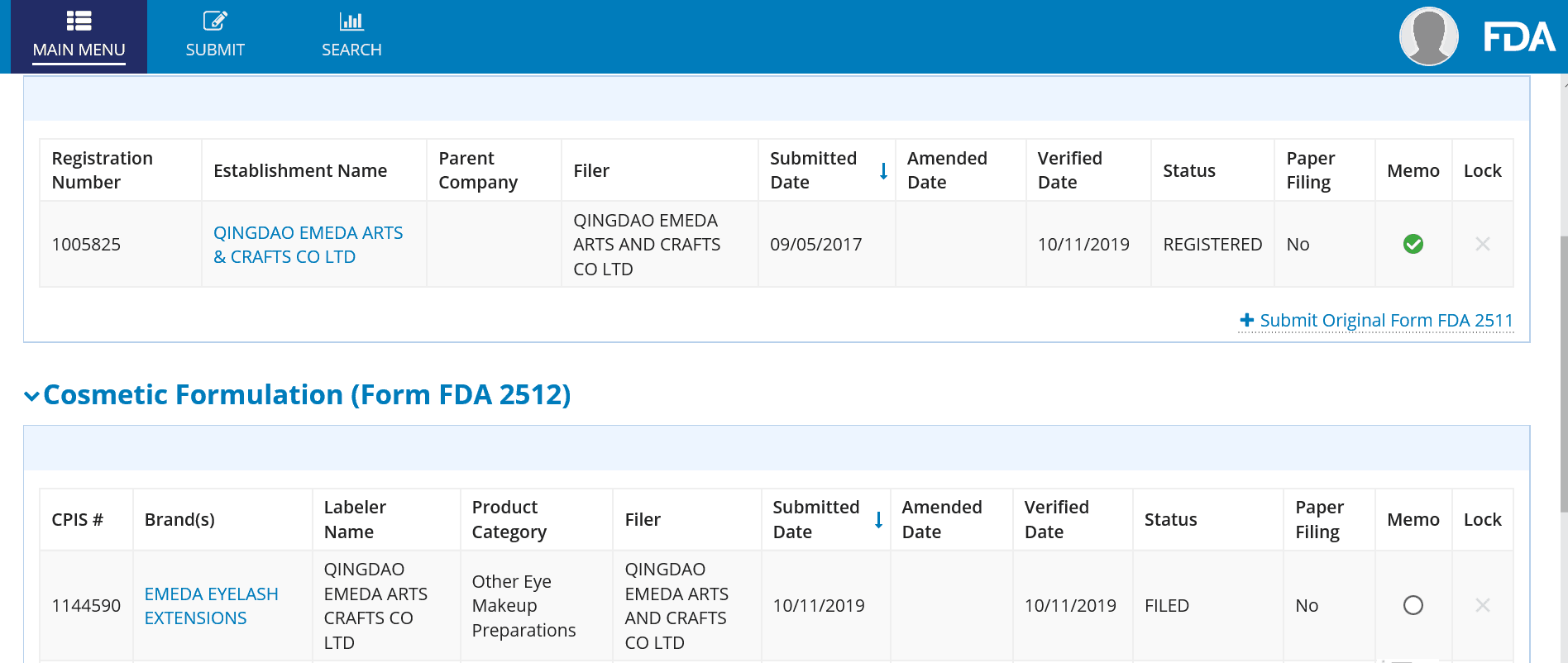The width and height of the screenshot is (1568, 663).
Task: Click the plus icon beside Submit Original Form
Action: (x=1247, y=320)
